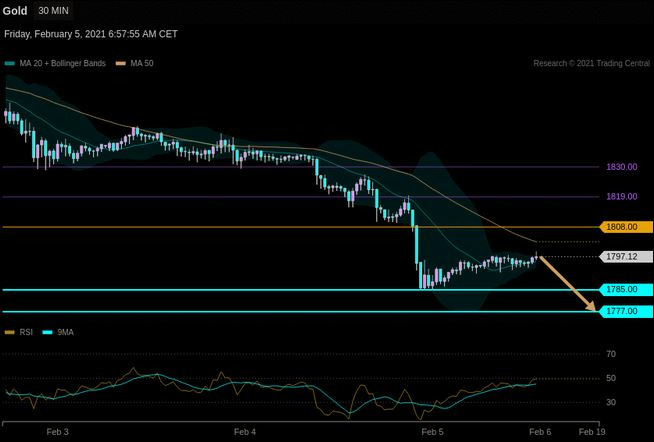Click the 1777.00 support price tag
Screen dimensions: 654x442
[x=626, y=311]
